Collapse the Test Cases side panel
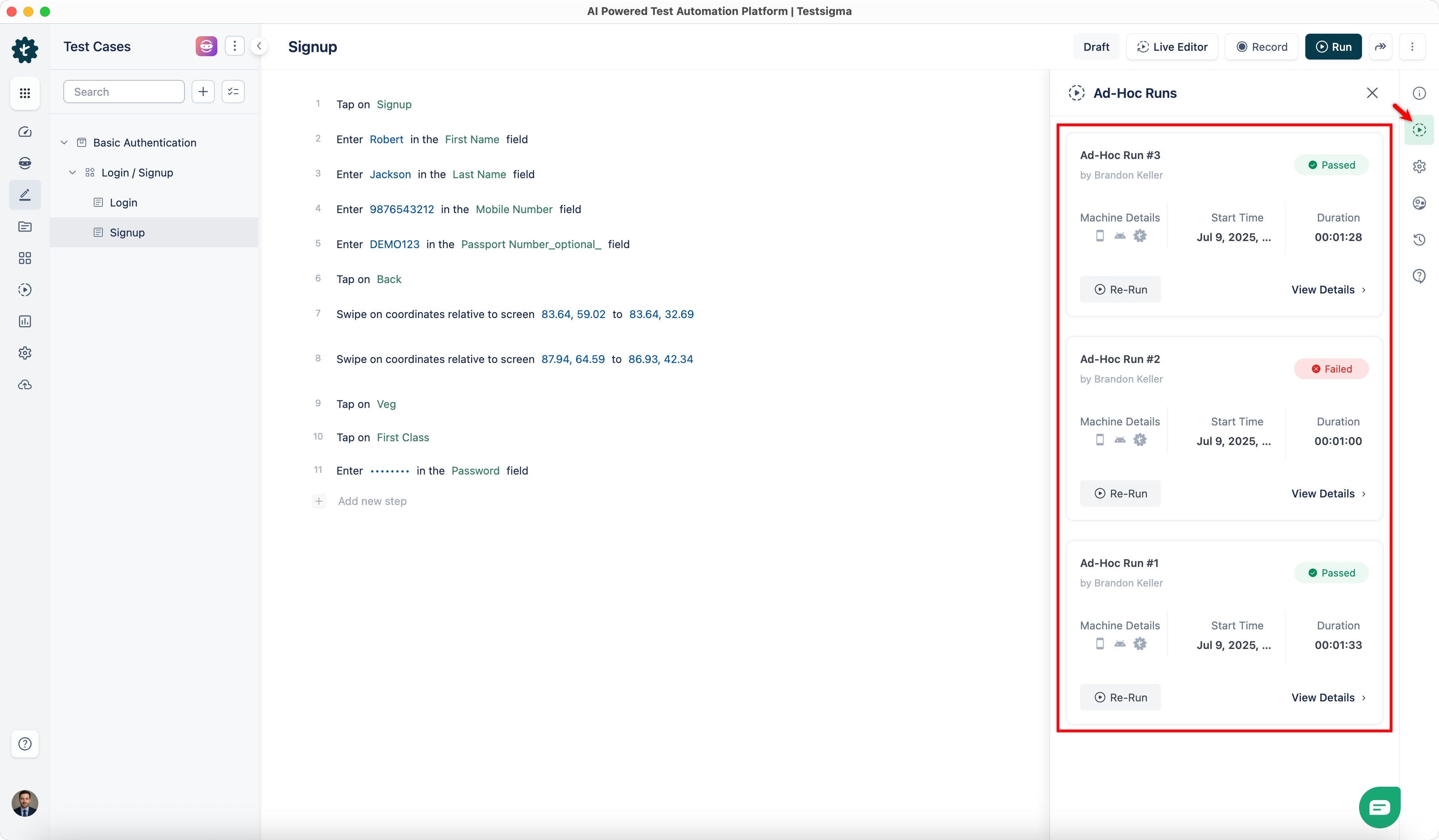The height and width of the screenshot is (840, 1439). coord(259,46)
